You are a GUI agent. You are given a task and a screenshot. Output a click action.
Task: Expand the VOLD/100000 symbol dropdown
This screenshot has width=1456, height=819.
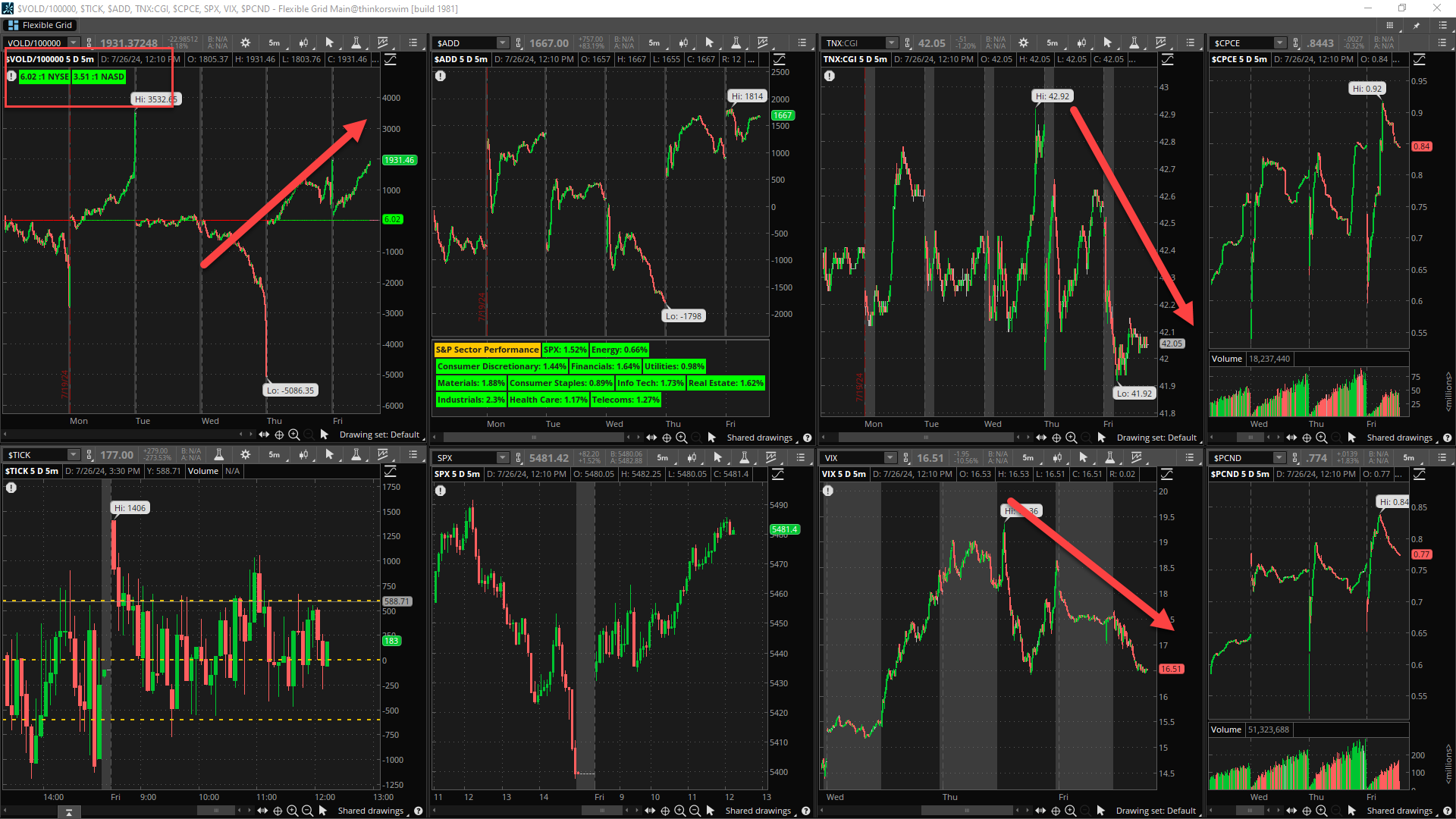point(74,43)
